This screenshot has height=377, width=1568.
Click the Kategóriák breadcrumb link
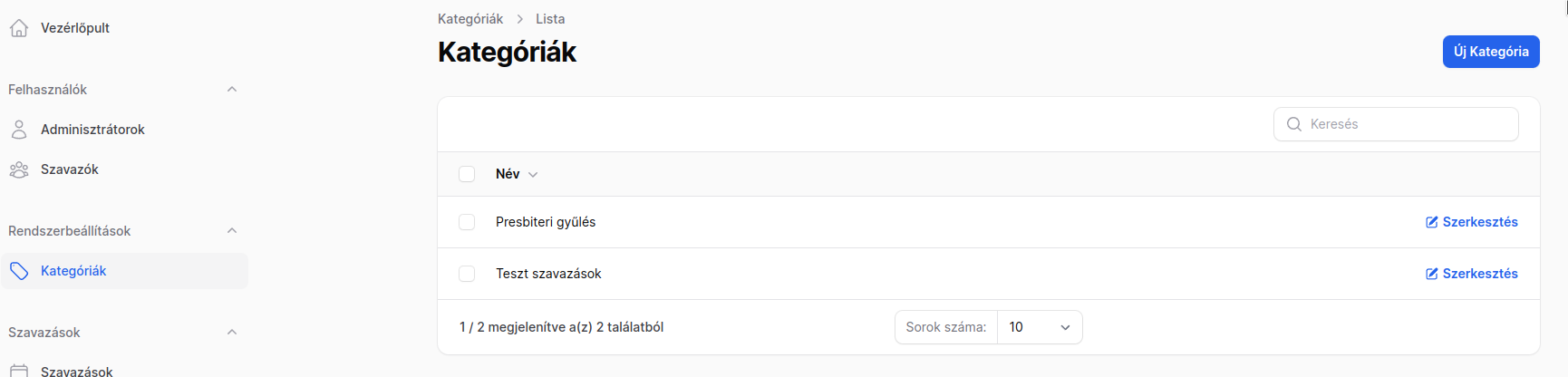pyautogui.click(x=470, y=19)
